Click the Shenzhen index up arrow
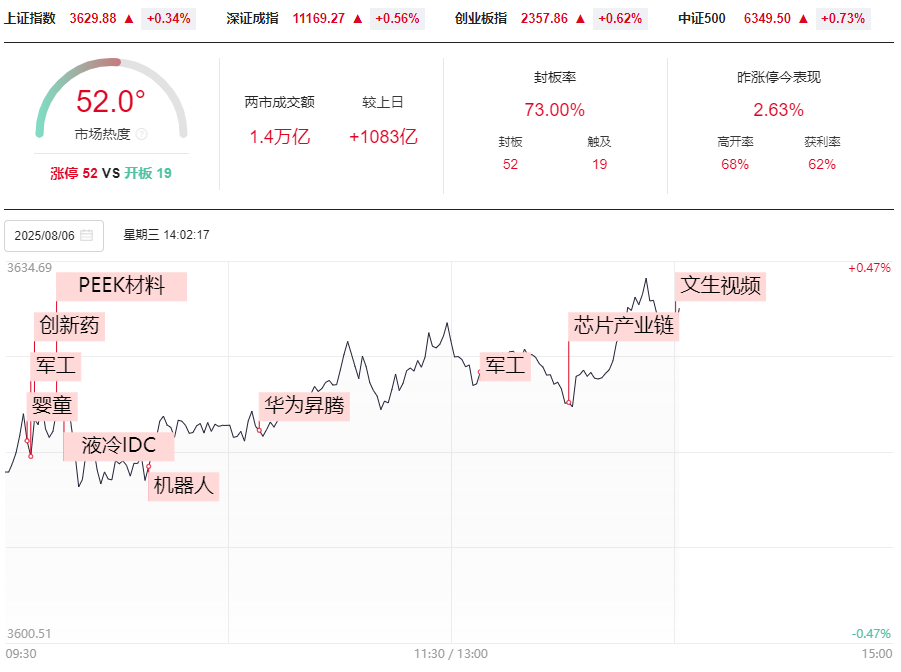The image size is (901, 672). click(357, 19)
